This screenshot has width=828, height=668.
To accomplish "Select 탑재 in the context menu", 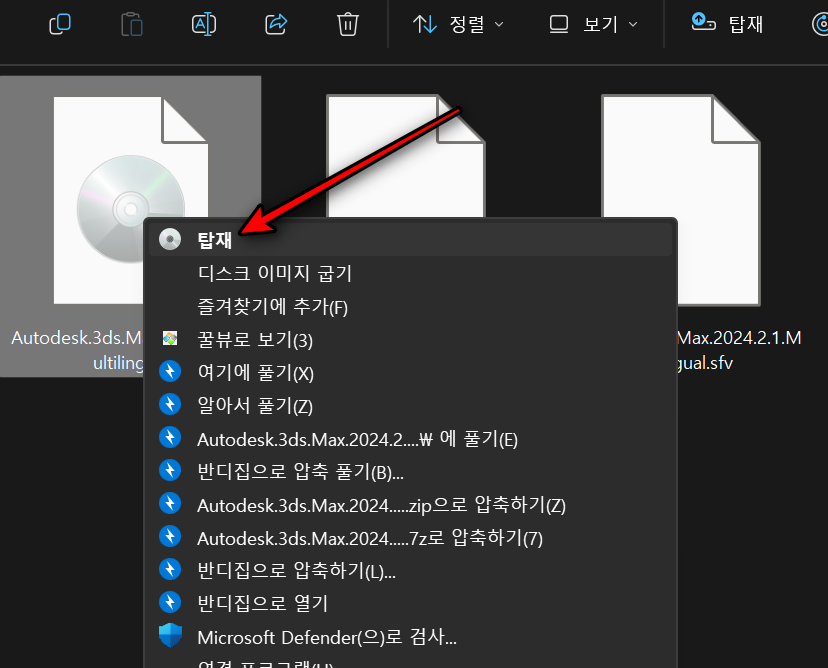I will click(410, 240).
